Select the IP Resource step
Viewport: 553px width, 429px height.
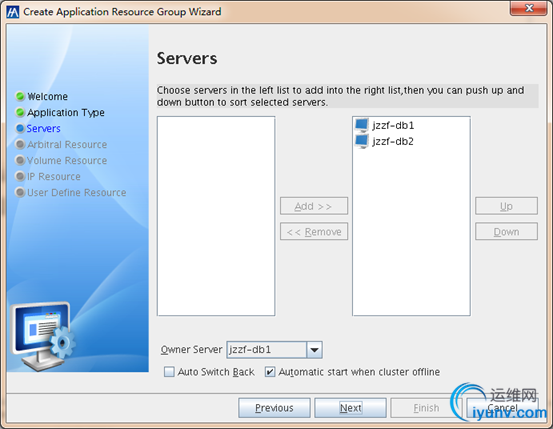point(54,176)
